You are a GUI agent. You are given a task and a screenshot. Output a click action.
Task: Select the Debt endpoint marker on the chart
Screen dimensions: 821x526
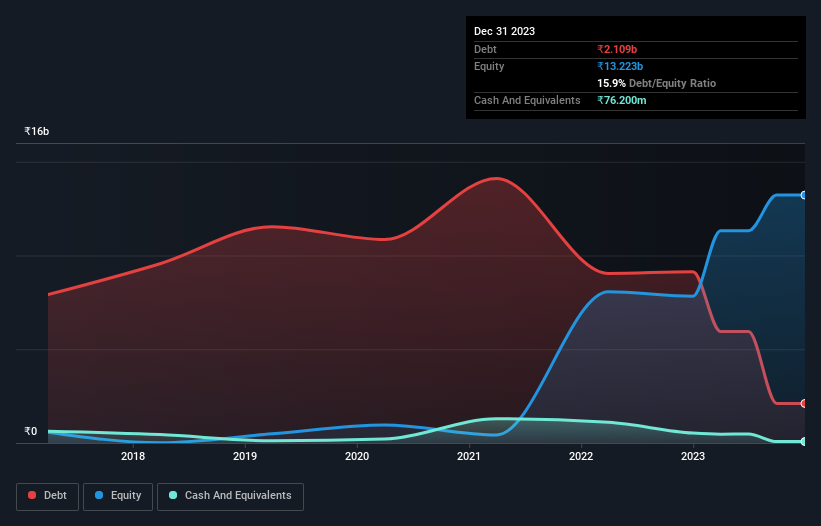(803, 404)
